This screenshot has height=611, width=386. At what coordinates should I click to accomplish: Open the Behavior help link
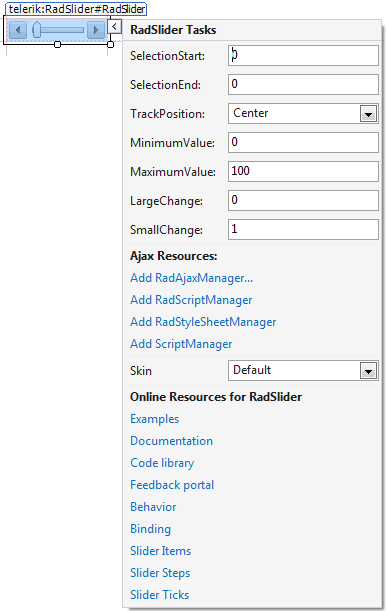(153, 507)
